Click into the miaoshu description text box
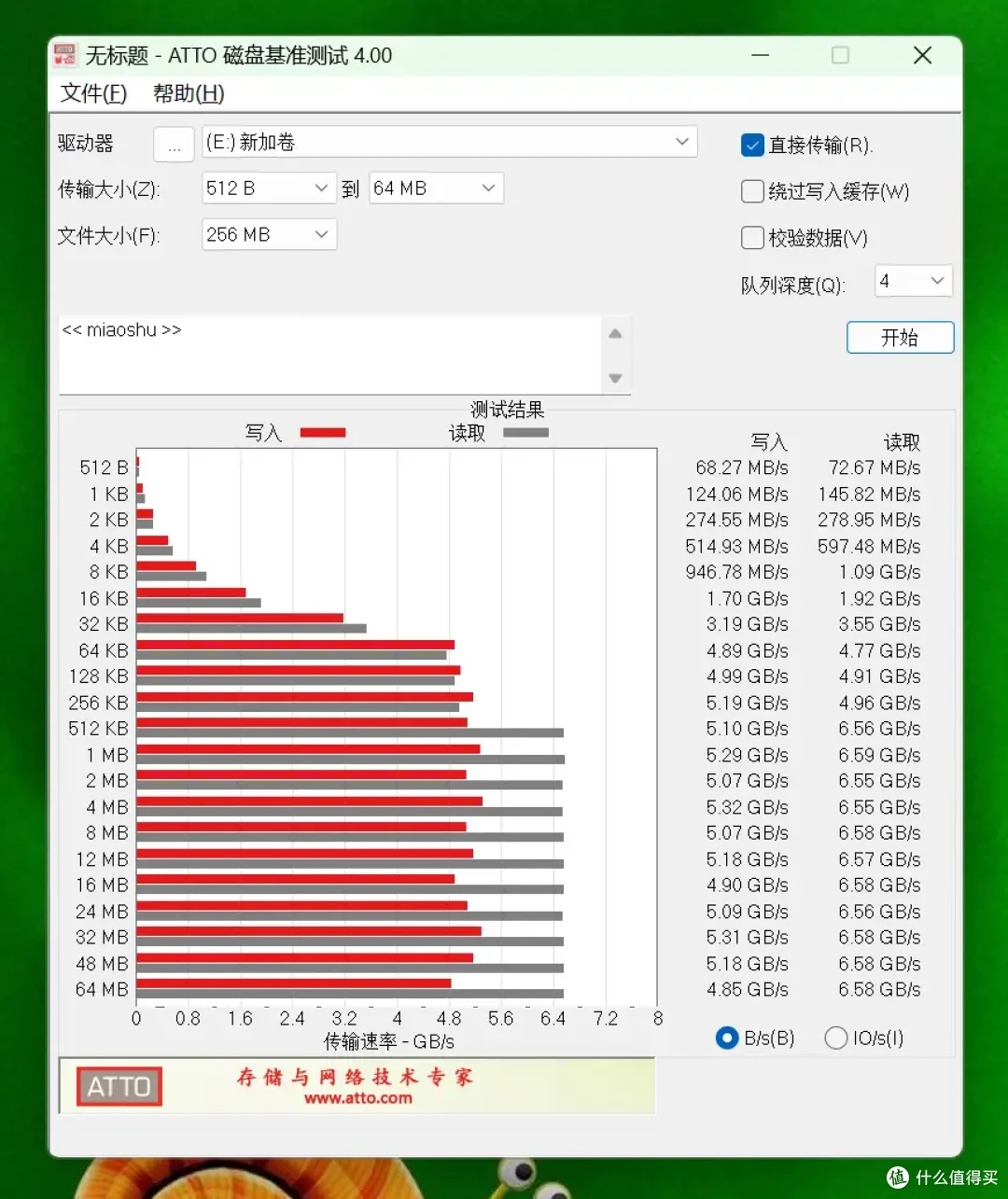Screen dimensions: 1008x1199 [x=330, y=355]
